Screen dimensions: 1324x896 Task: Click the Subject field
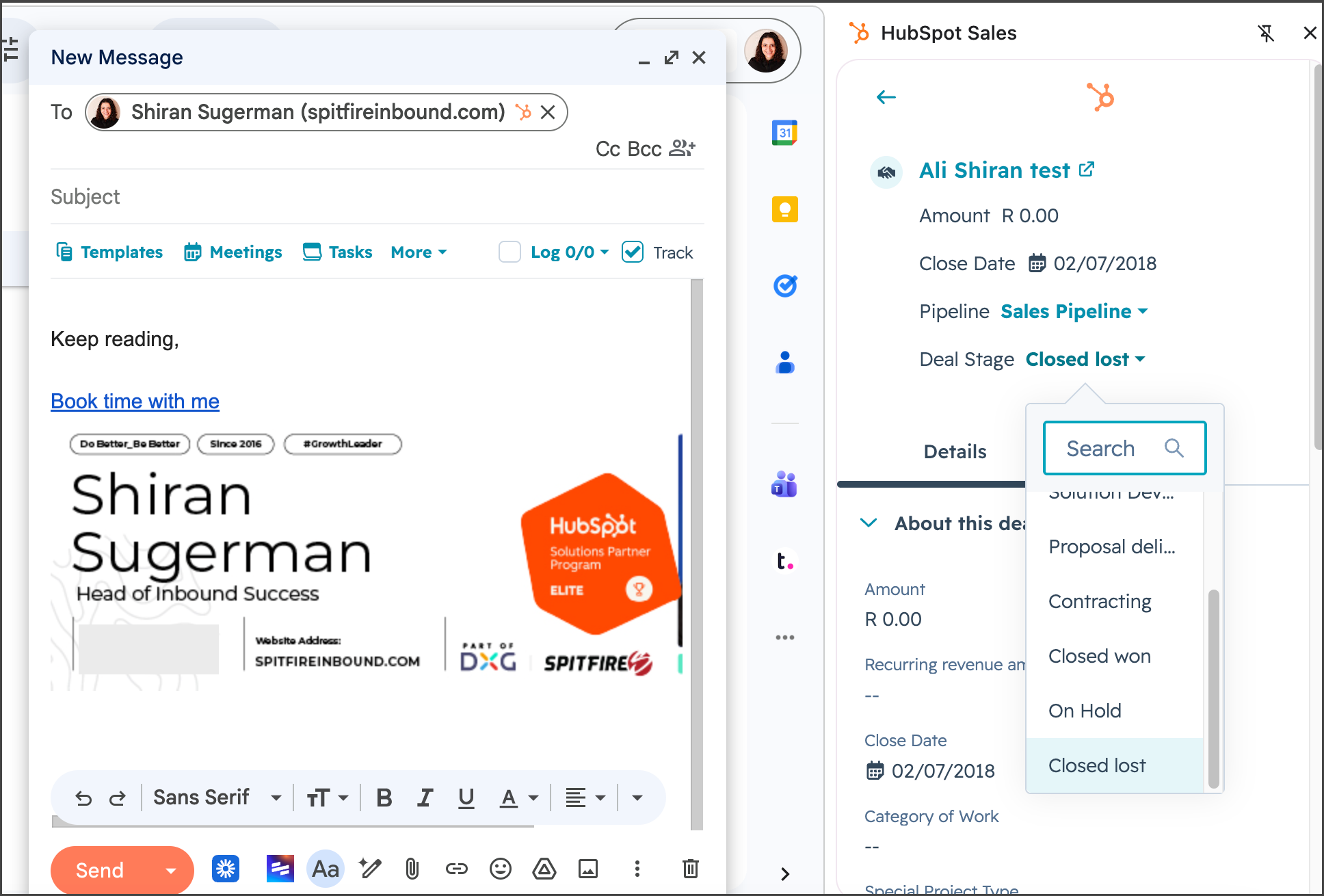tap(377, 197)
